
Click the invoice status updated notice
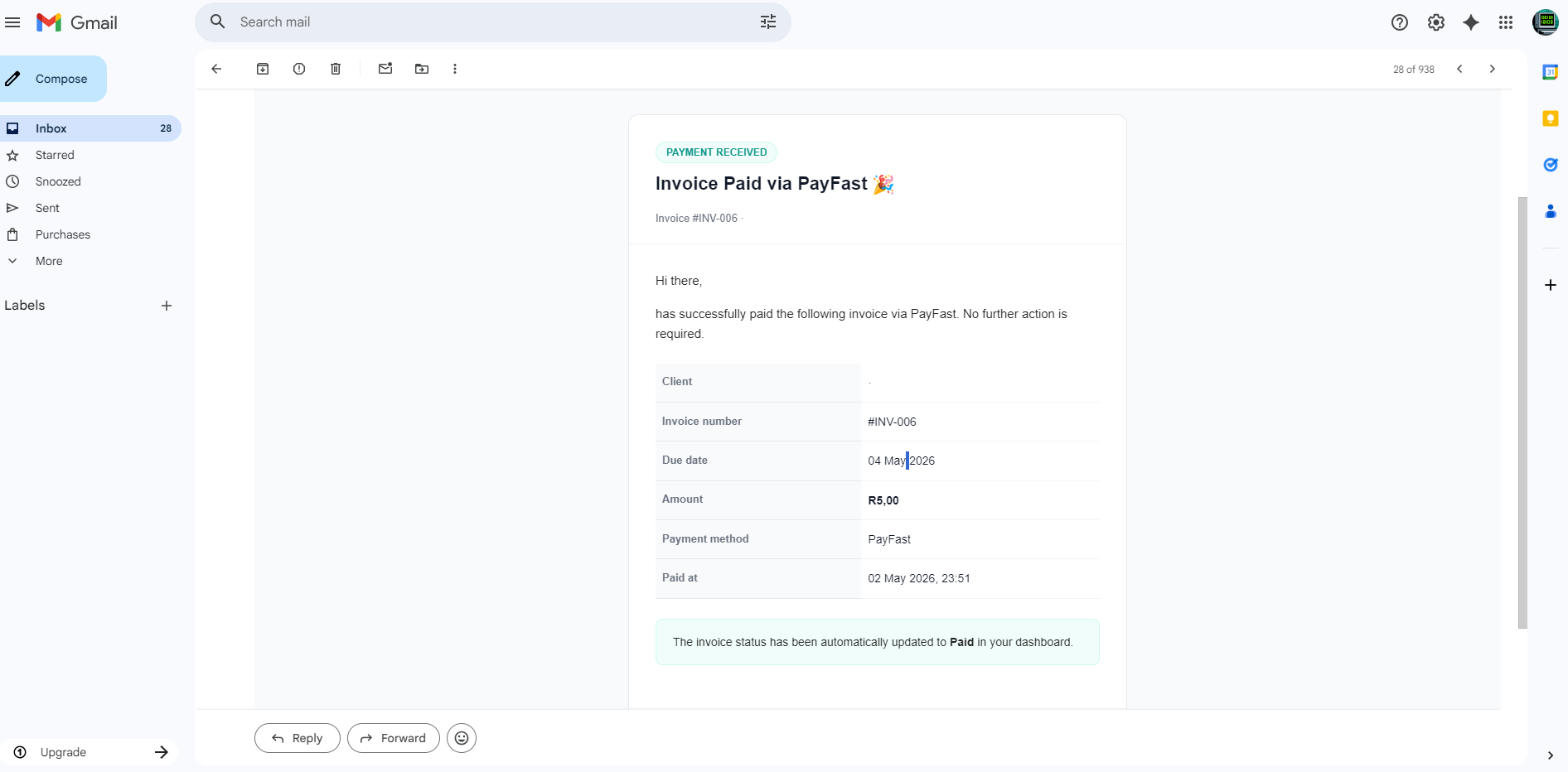tap(877, 642)
